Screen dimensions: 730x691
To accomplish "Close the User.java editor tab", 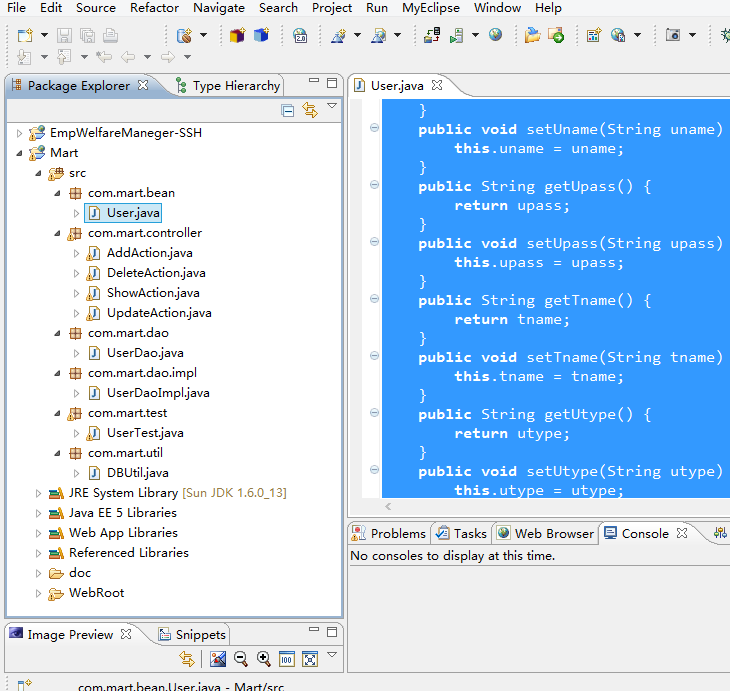I will point(437,85).
